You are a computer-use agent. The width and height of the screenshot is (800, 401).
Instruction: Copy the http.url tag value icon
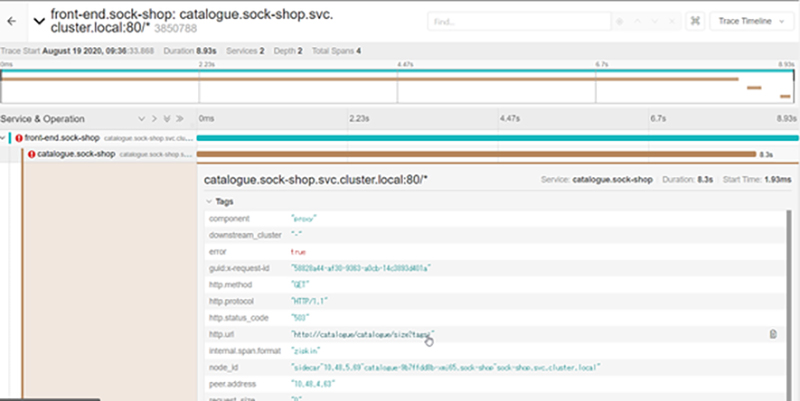[x=773, y=334]
